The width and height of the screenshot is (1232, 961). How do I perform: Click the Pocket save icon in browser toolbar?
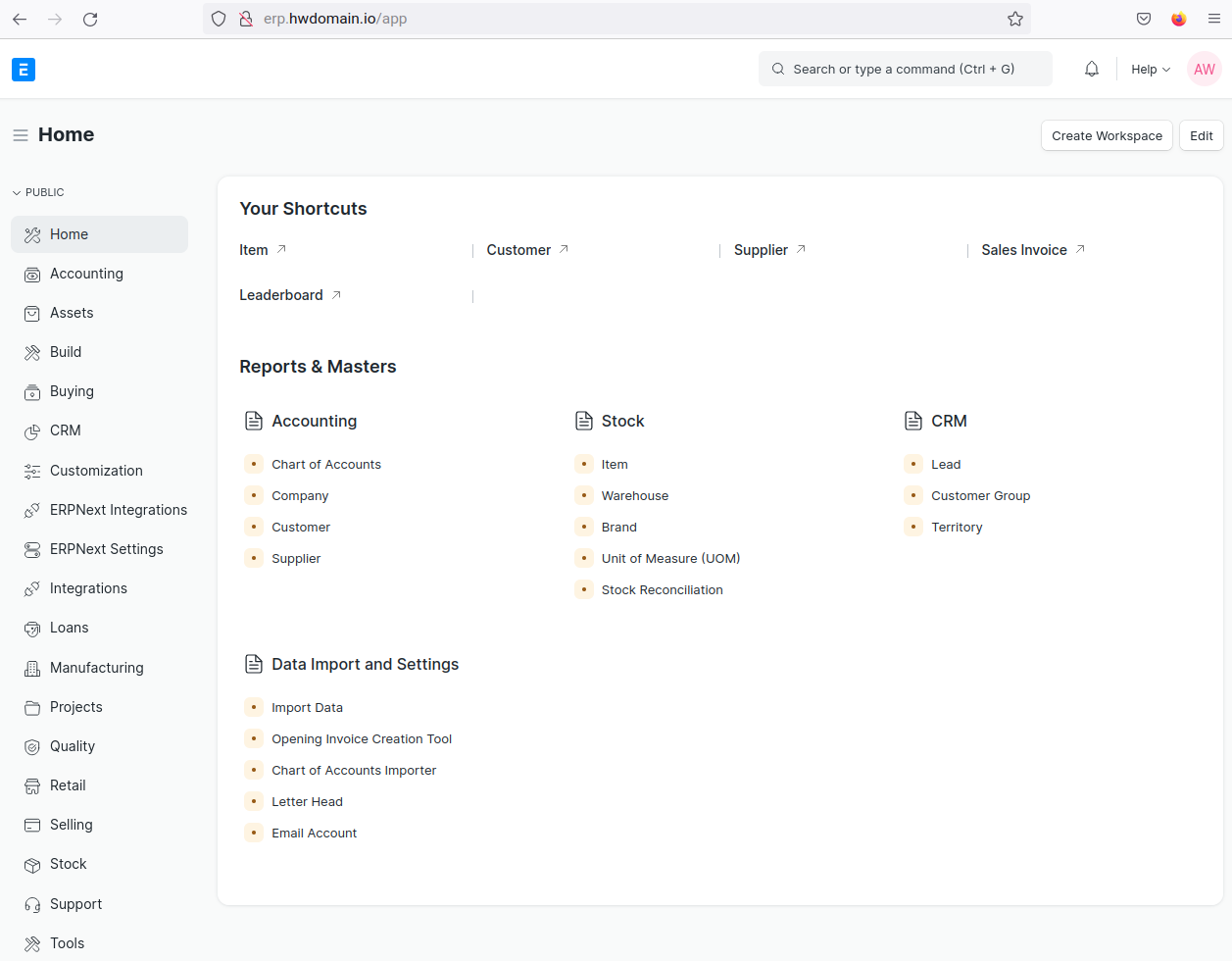tap(1144, 19)
